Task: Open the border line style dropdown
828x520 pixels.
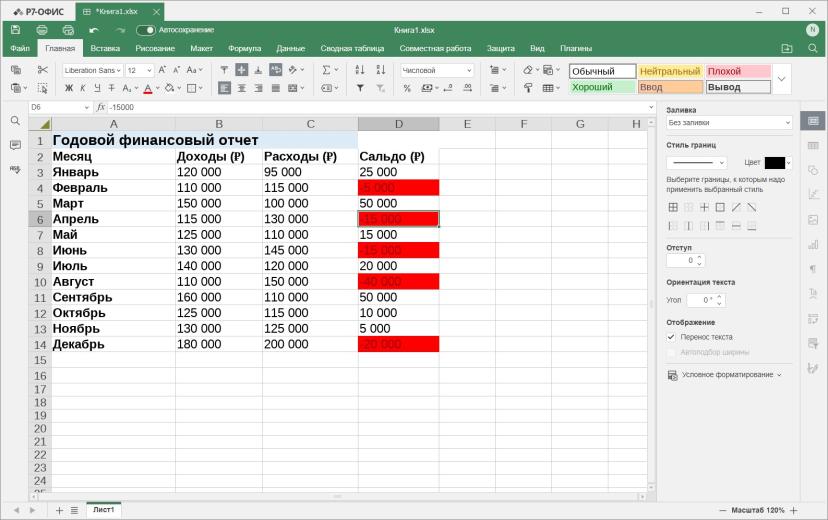Action: click(x=697, y=163)
